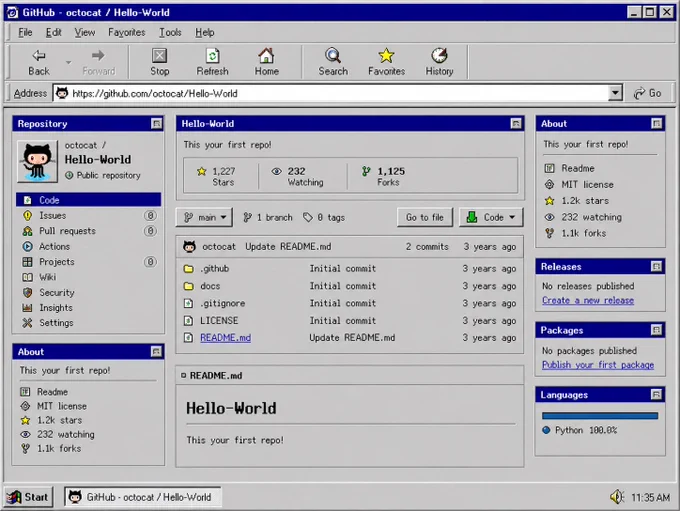Open the View menu
This screenshot has width=680, height=511.
point(85,33)
